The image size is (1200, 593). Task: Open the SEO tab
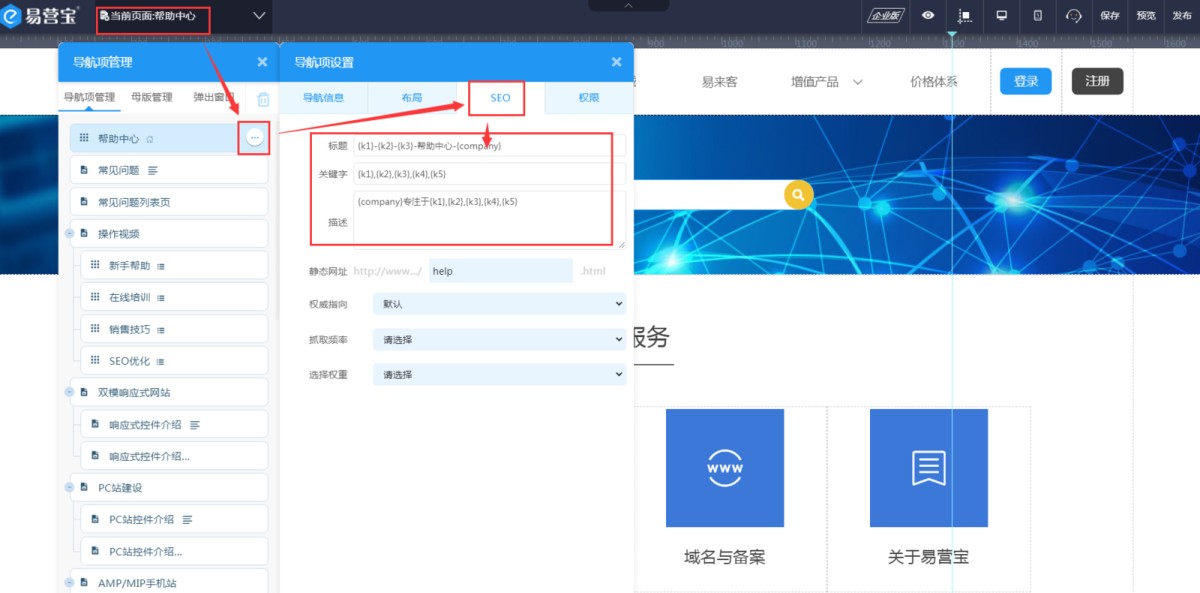(x=500, y=98)
